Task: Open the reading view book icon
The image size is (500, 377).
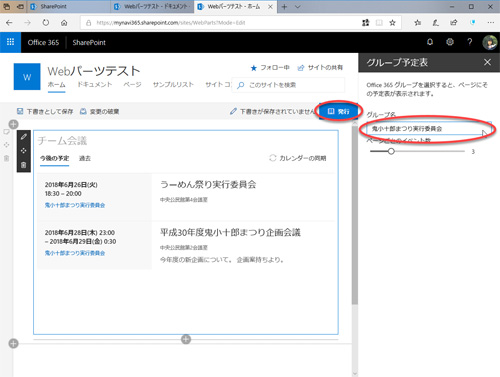Action: click(379, 23)
